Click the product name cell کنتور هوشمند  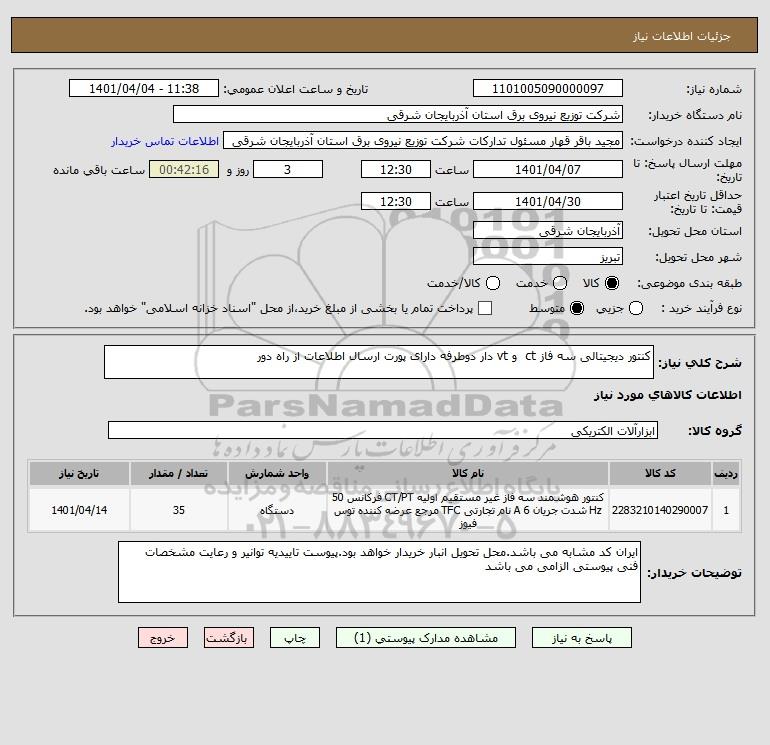tap(468, 510)
